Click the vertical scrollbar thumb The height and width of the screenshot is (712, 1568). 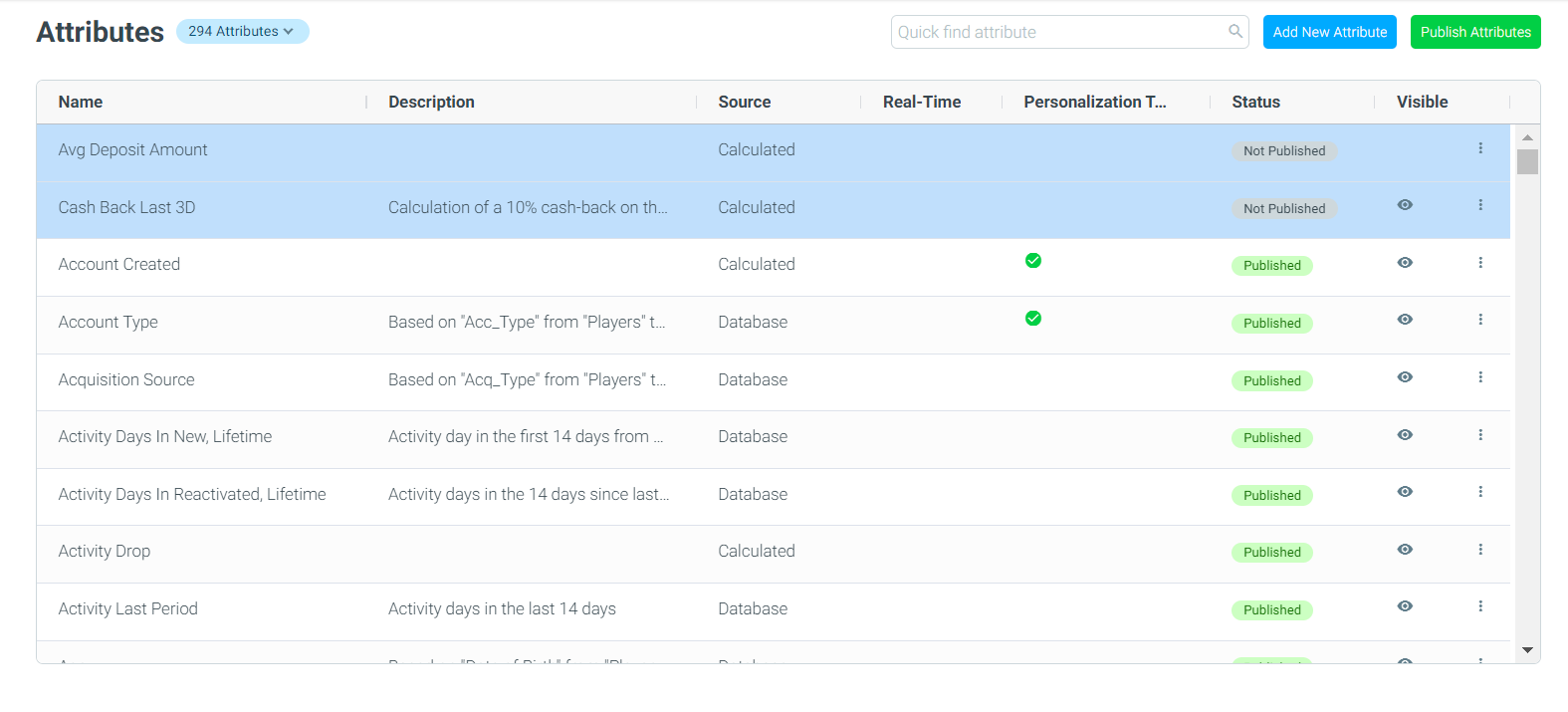(1527, 161)
